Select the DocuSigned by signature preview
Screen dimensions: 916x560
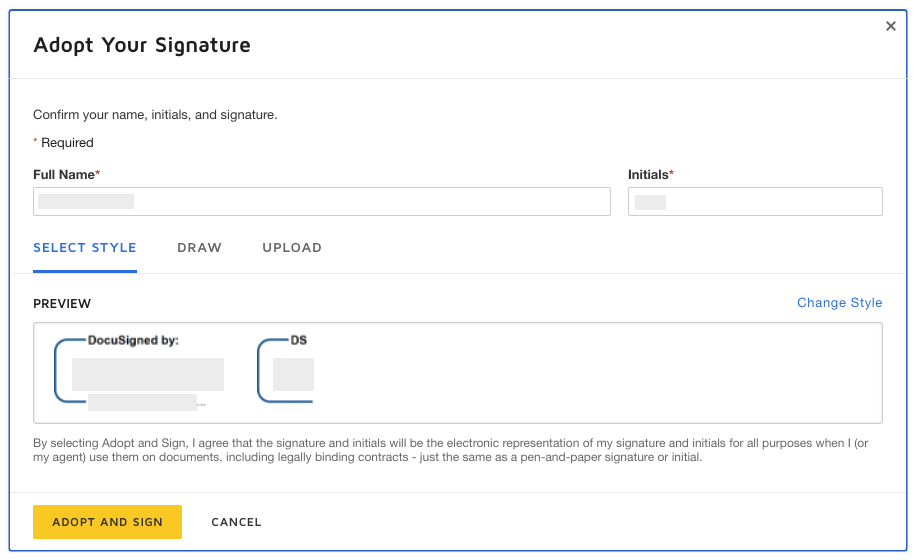click(x=140, y=371)
